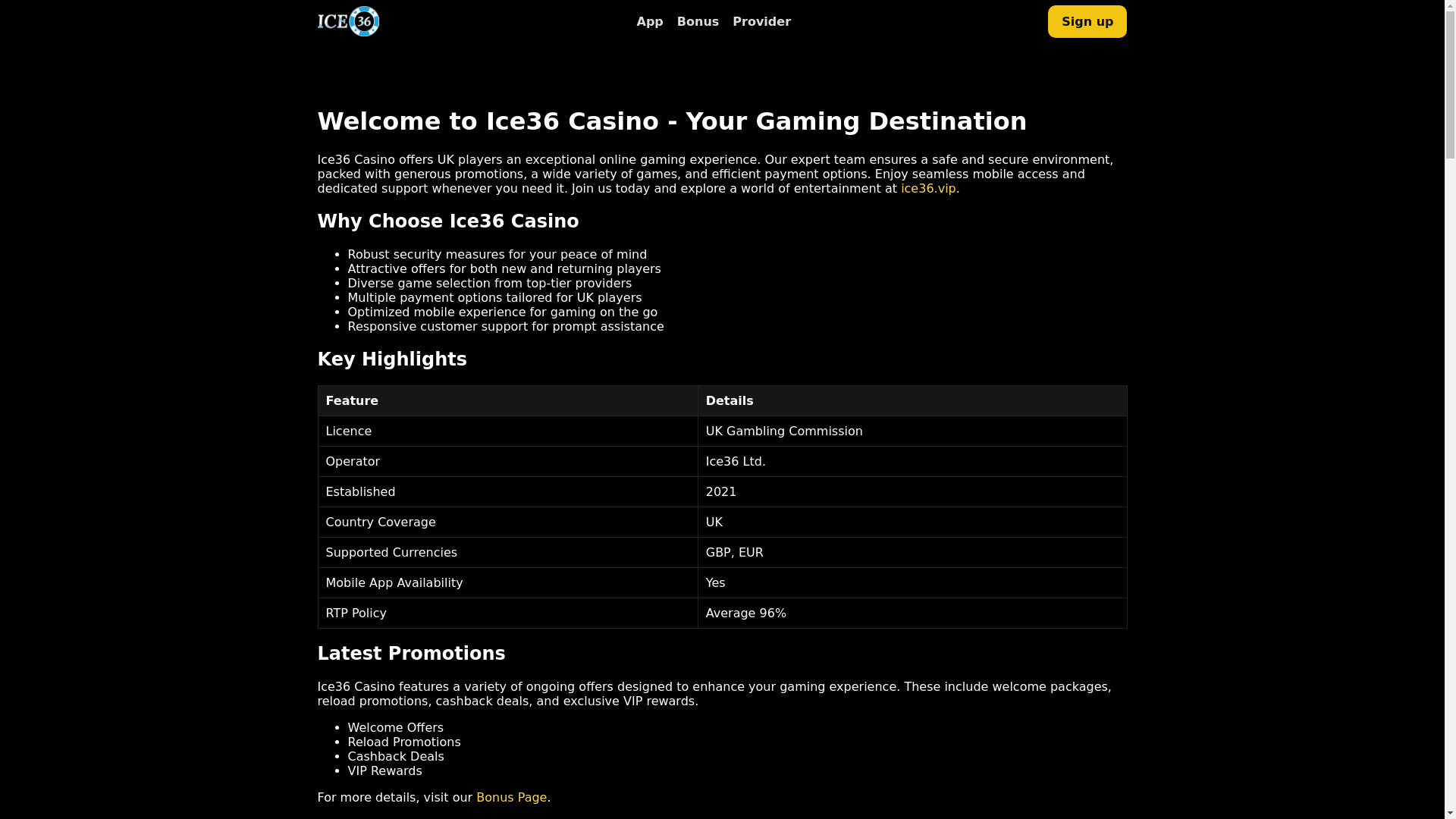Screen dimensions: 1456x819
Task: Click 'Diverse game selection' list item
Action: (x=489, y=284)
